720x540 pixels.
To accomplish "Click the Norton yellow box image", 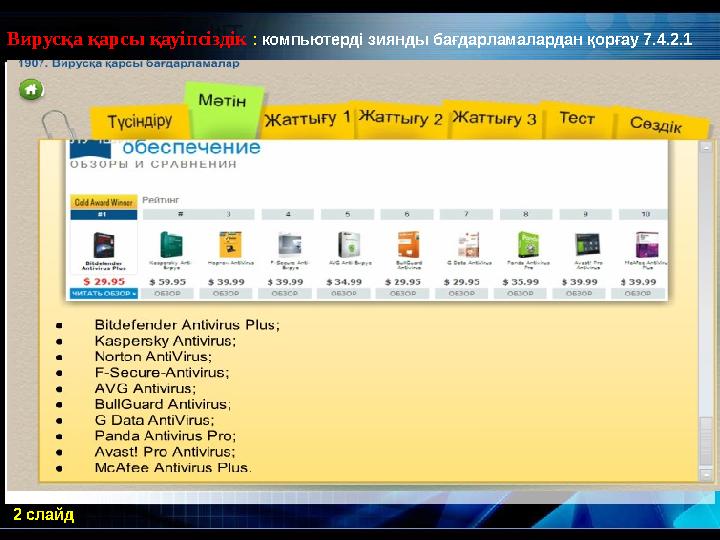I will pos(230,244).
